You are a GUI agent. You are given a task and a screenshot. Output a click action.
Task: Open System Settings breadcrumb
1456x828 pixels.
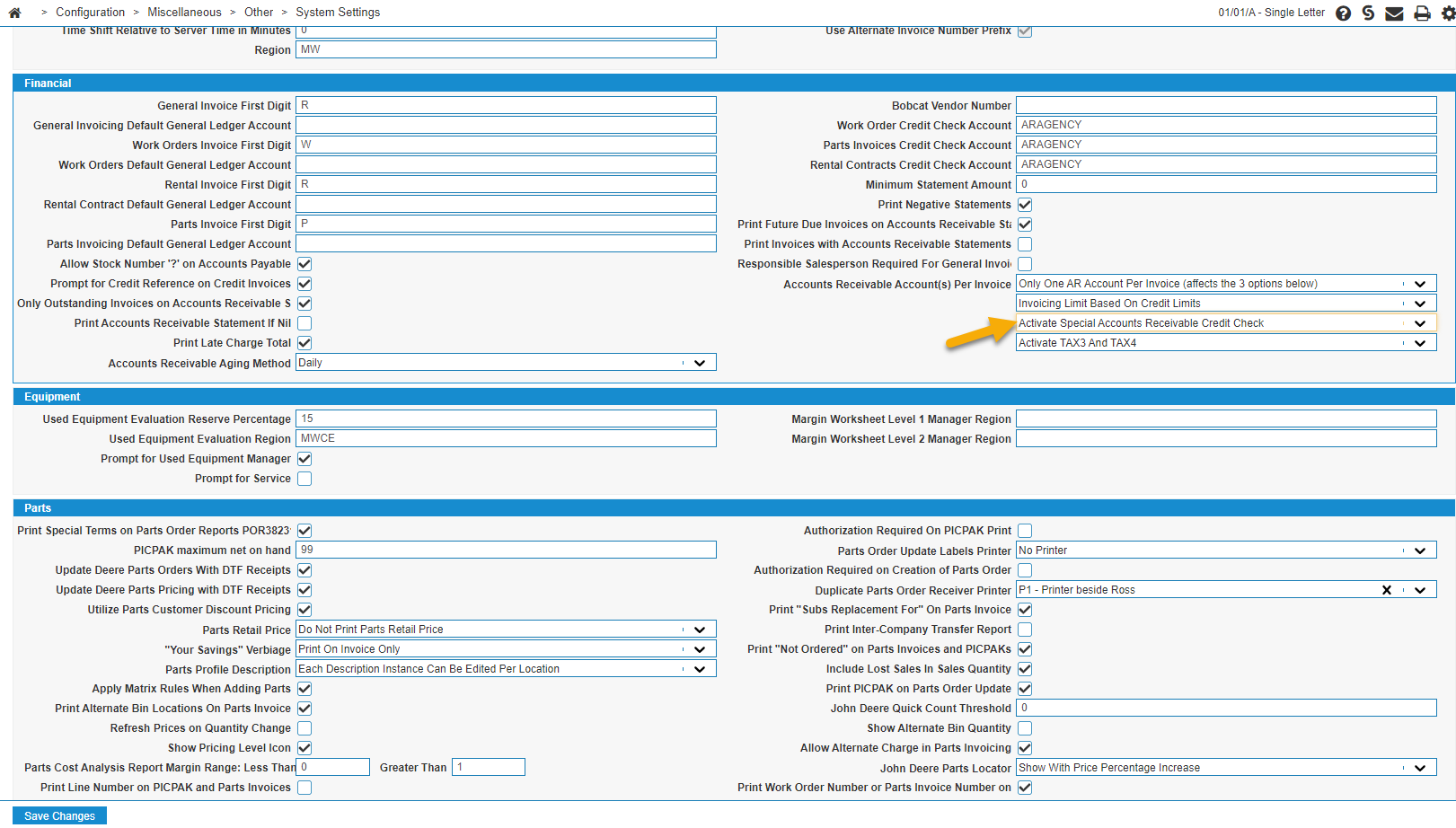click(338, 13)
